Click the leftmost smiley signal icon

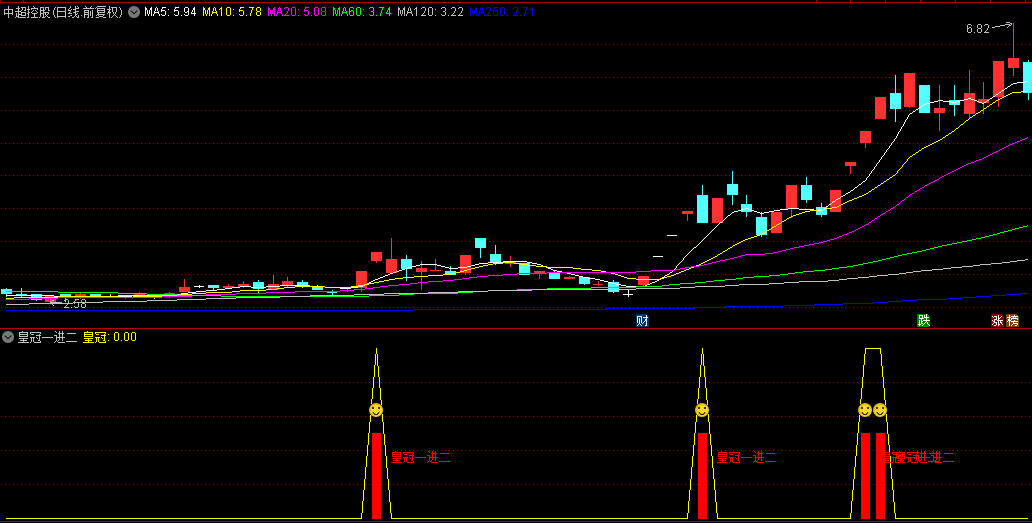[376, 410]
